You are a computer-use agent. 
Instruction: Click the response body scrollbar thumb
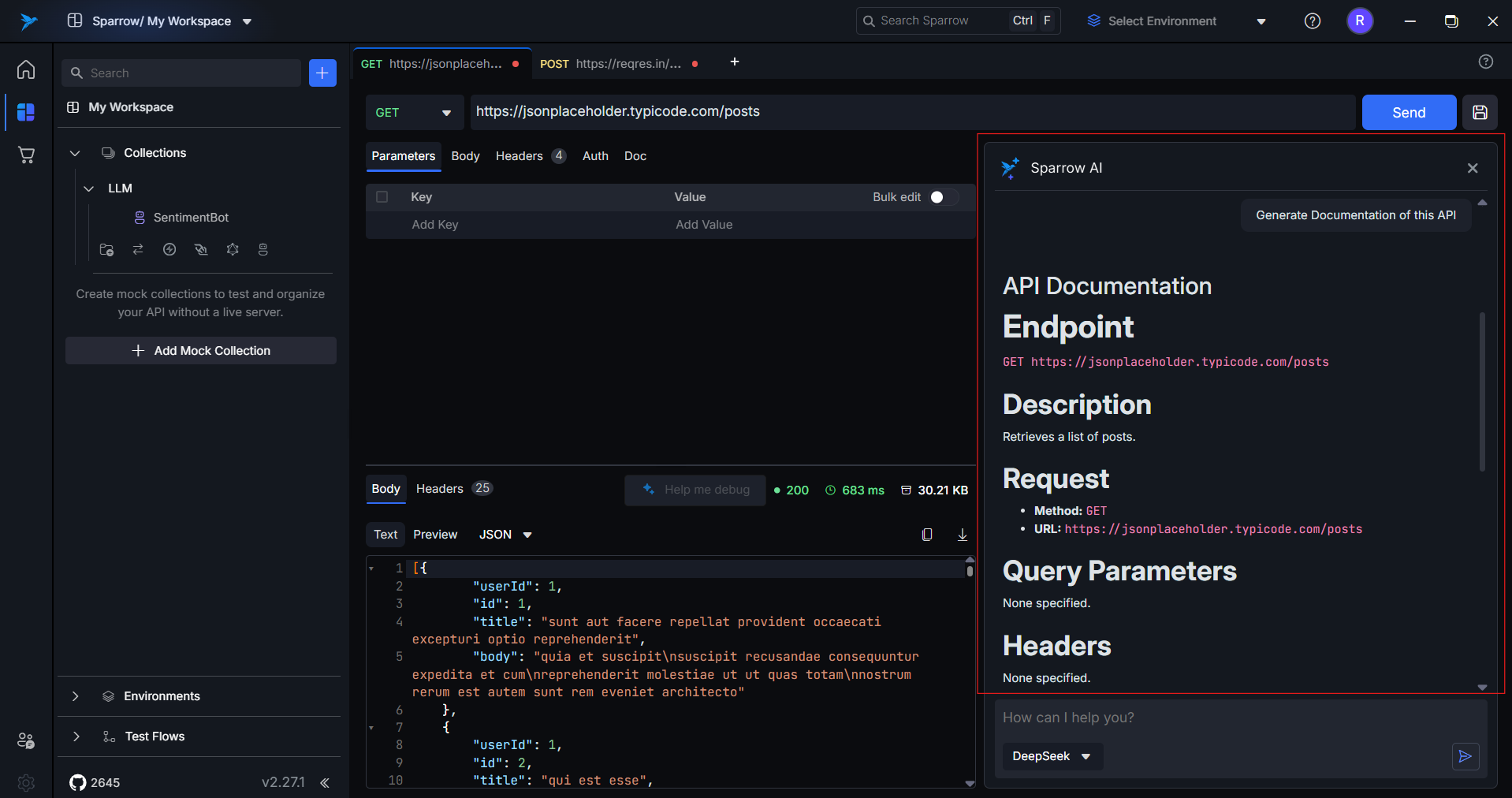970,570
